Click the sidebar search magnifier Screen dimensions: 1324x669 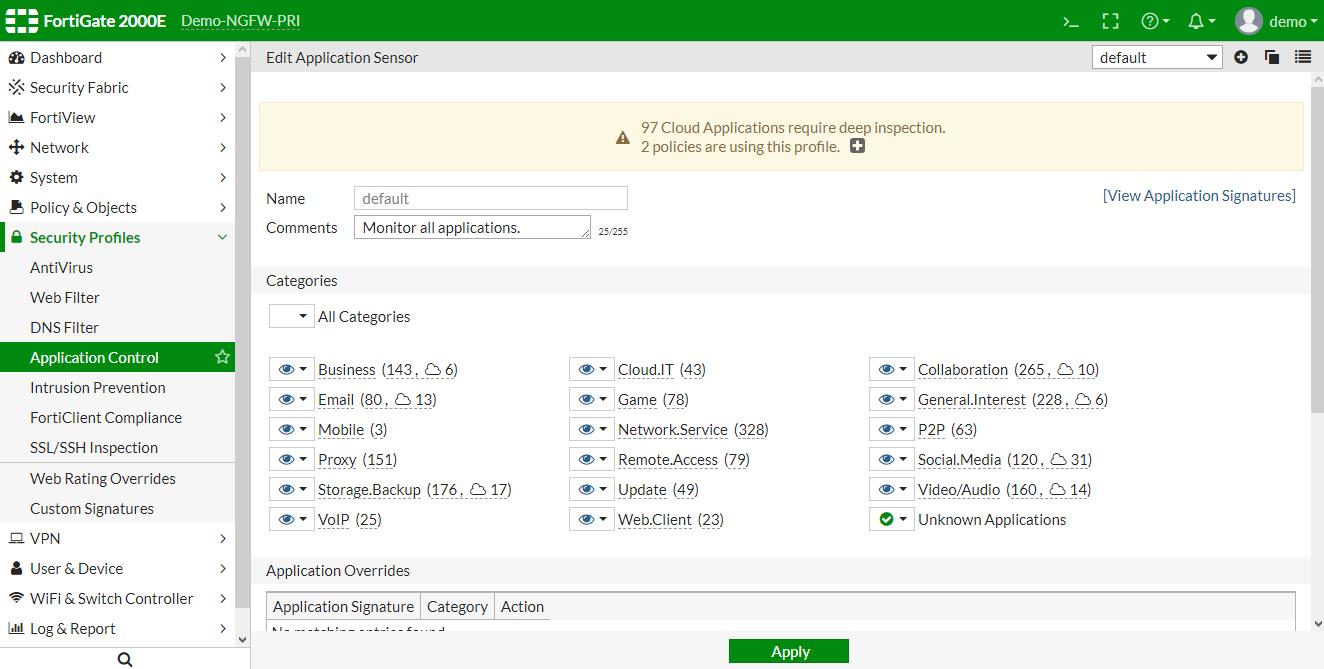125,659
